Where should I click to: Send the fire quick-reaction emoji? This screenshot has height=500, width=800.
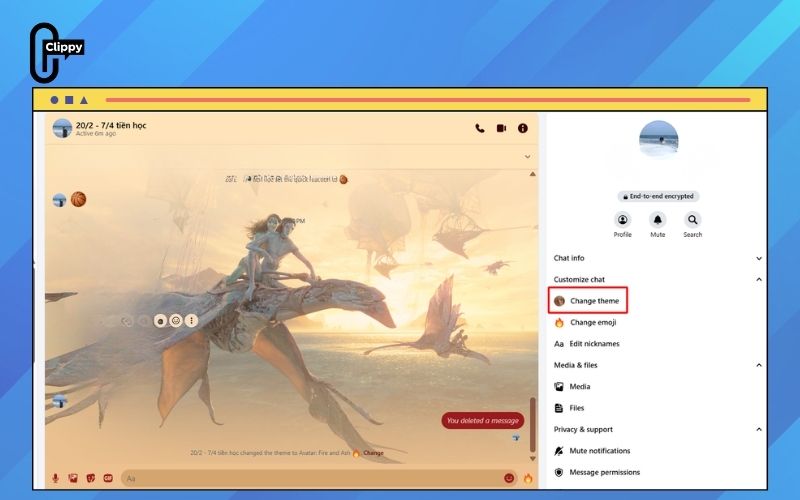tap(528, 478)
